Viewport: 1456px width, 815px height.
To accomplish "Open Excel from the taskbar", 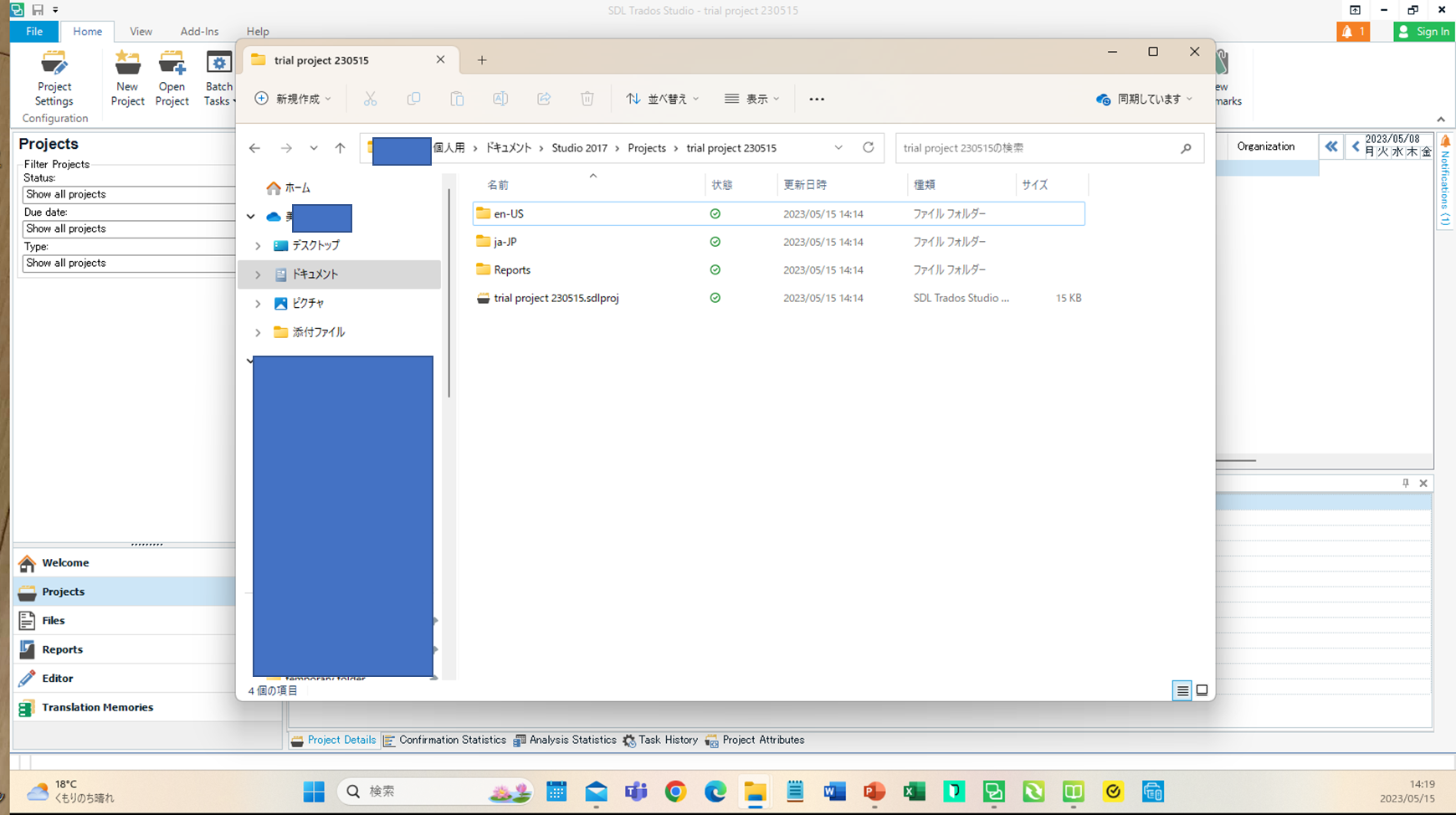I will click(914, 792).
